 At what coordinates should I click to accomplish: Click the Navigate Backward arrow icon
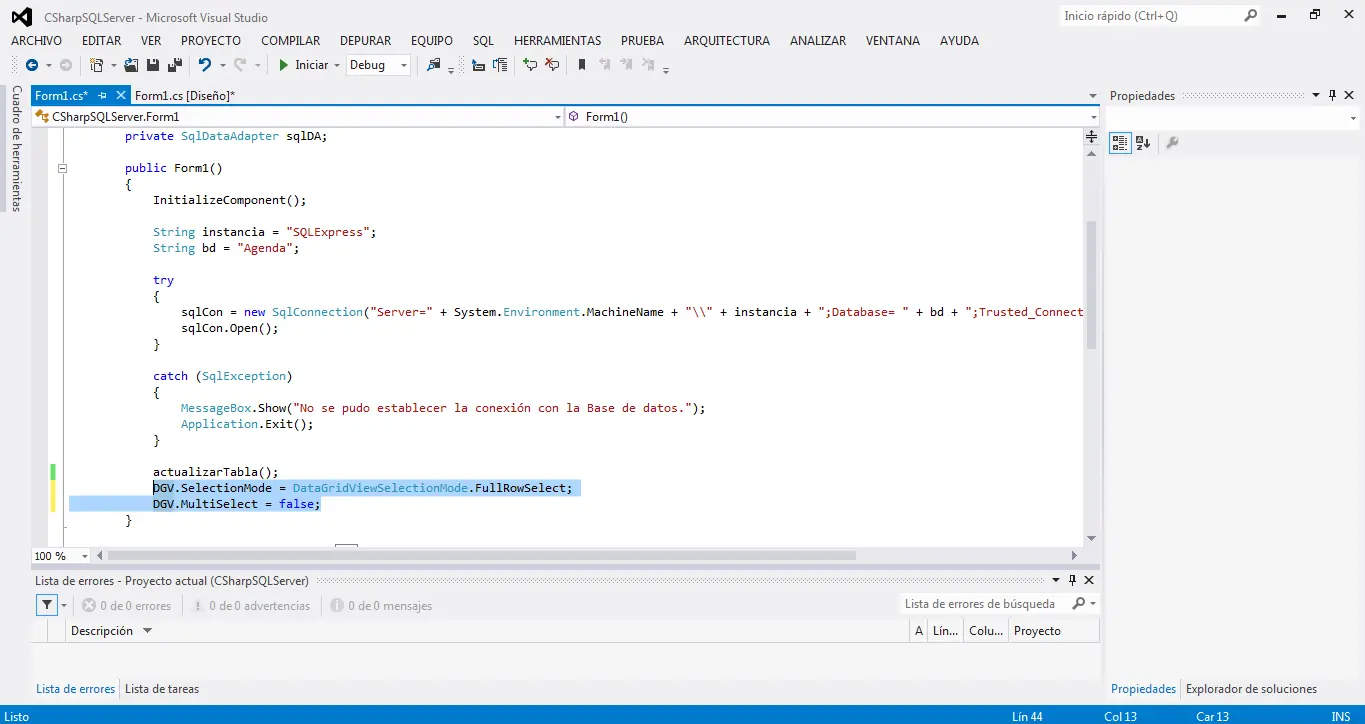[32, 65]
